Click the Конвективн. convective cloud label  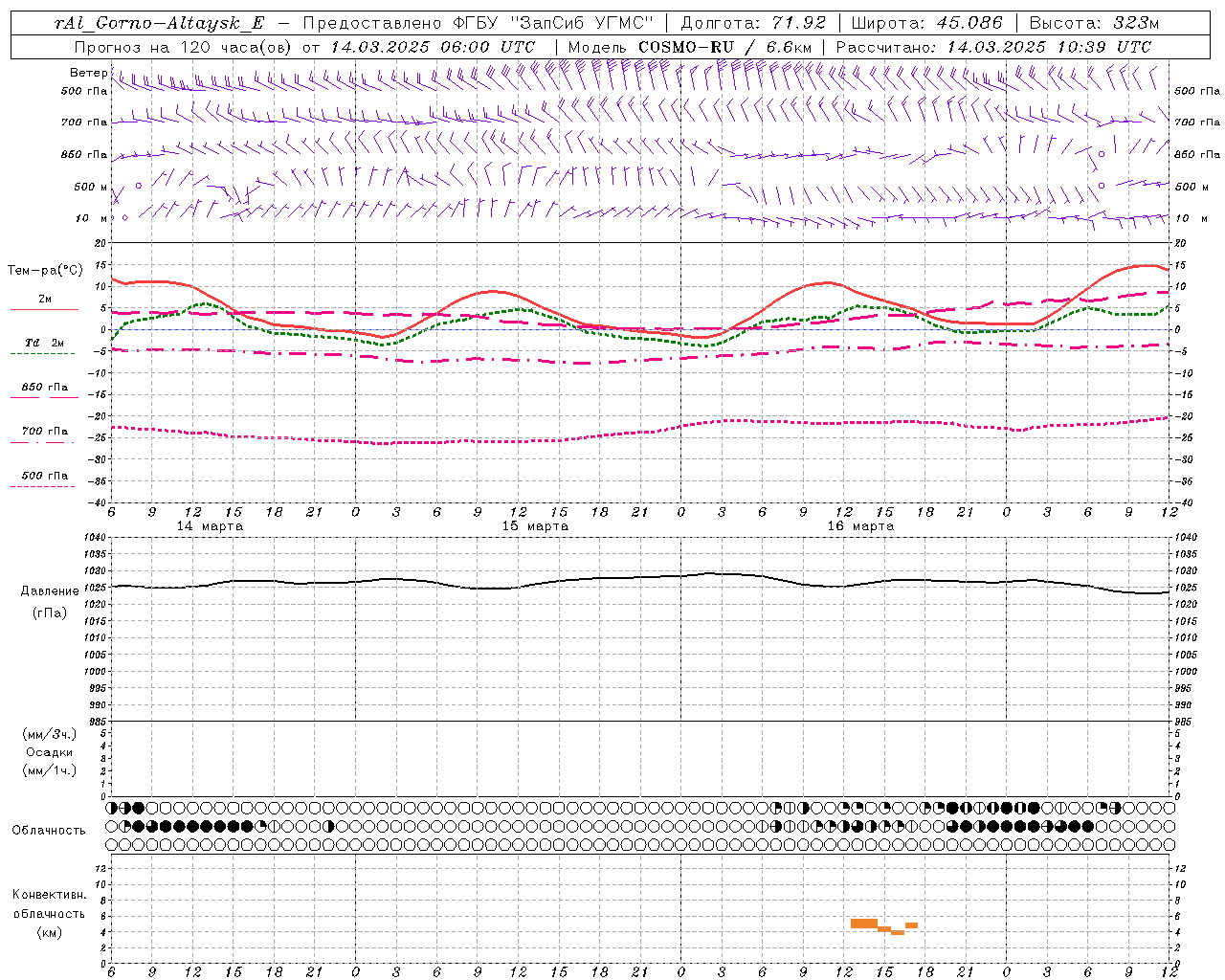coord(49,895)
